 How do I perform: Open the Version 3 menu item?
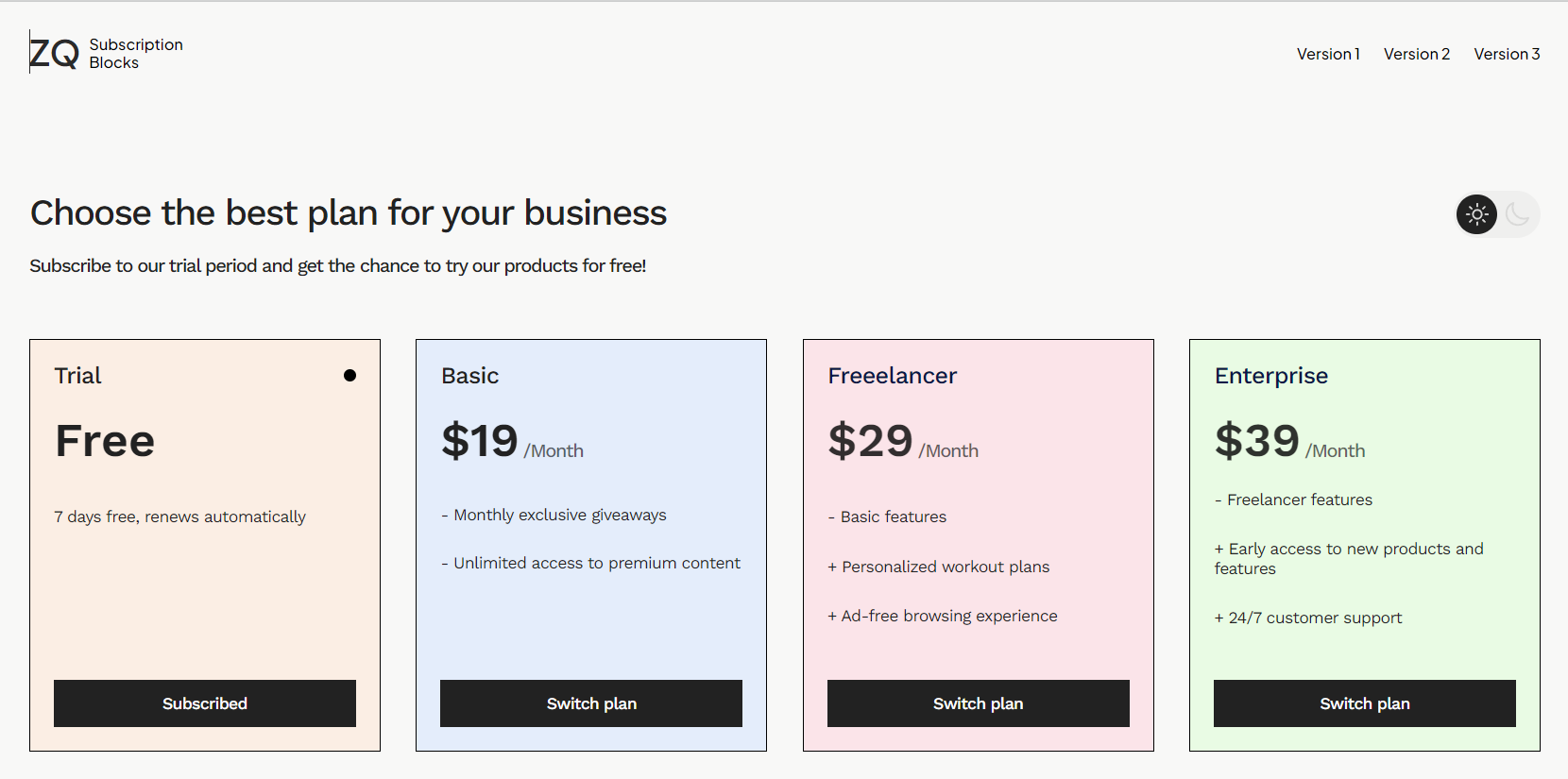coord(1507,54)
